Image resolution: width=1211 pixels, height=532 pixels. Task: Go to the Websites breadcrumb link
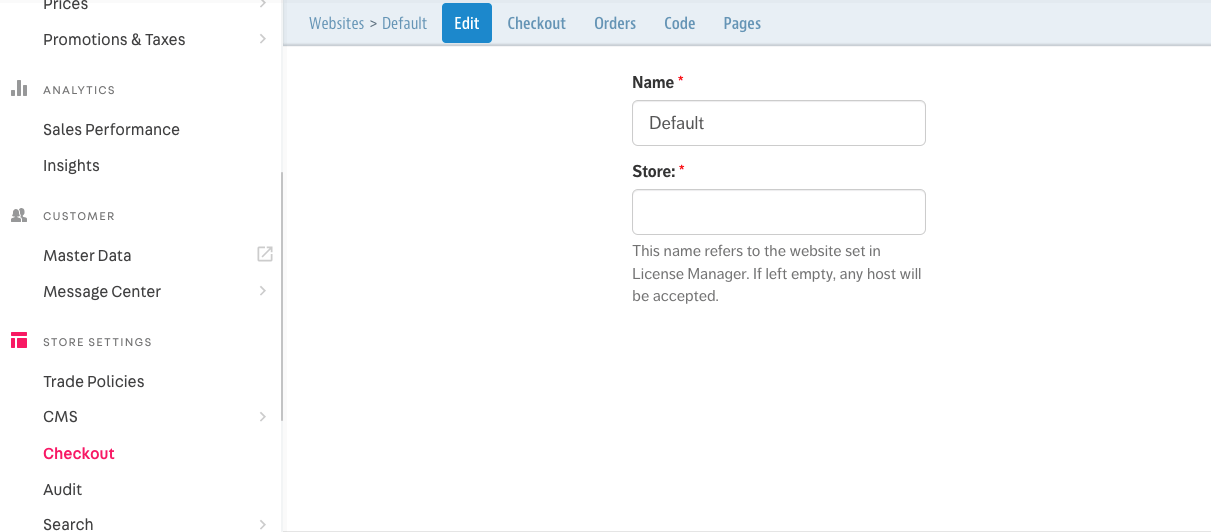(337, 23)
